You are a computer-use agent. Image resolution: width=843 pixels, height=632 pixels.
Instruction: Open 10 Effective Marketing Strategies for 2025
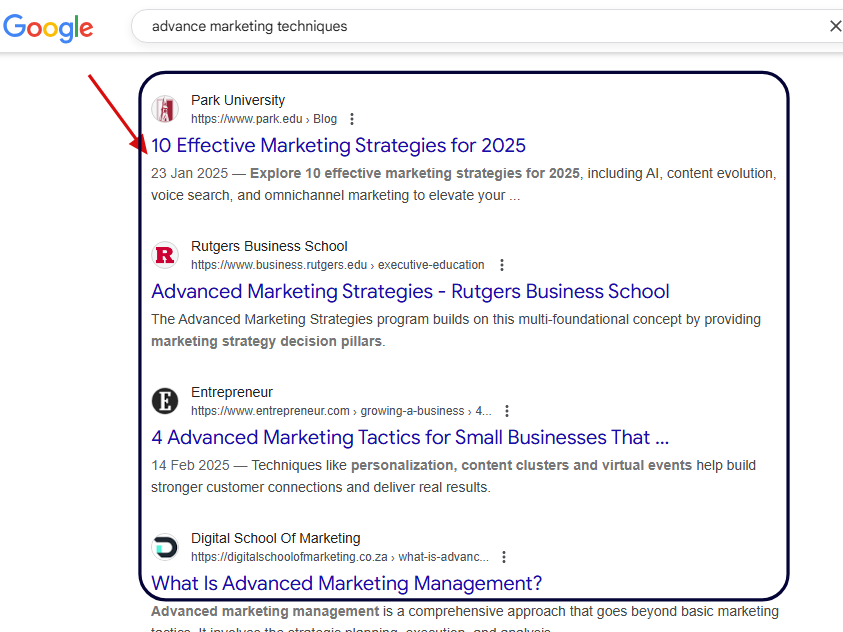(x=338, y=146)
